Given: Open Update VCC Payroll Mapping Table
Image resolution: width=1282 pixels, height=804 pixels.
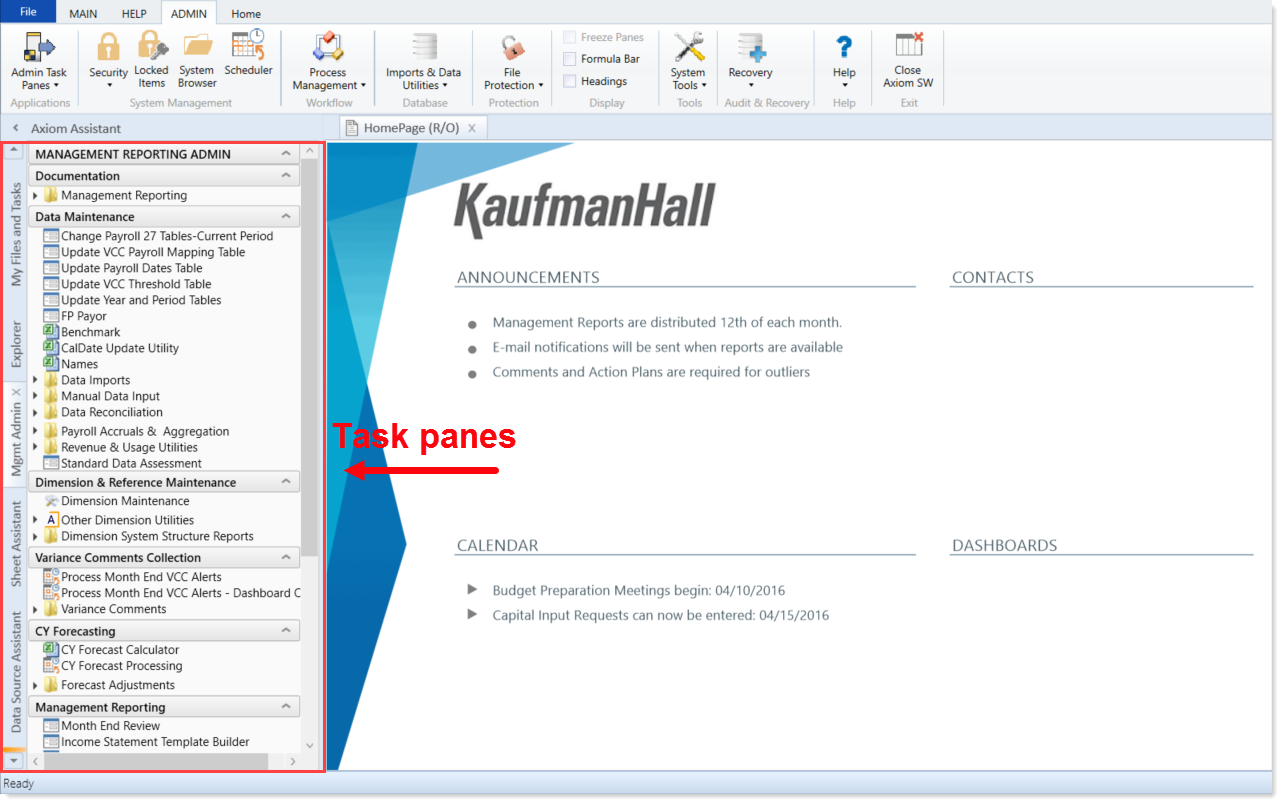Looking at the screenshot, I should (x=144, y=252).
